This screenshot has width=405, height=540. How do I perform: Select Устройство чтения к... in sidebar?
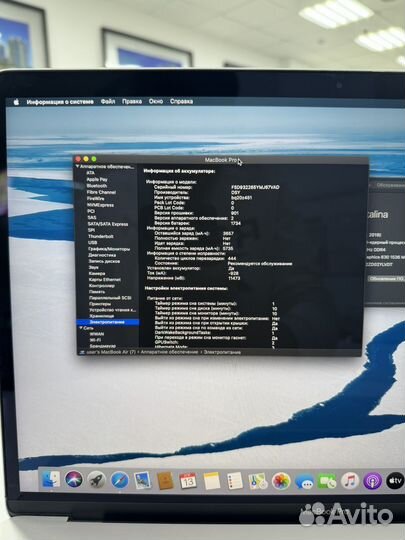click(112, 310)
